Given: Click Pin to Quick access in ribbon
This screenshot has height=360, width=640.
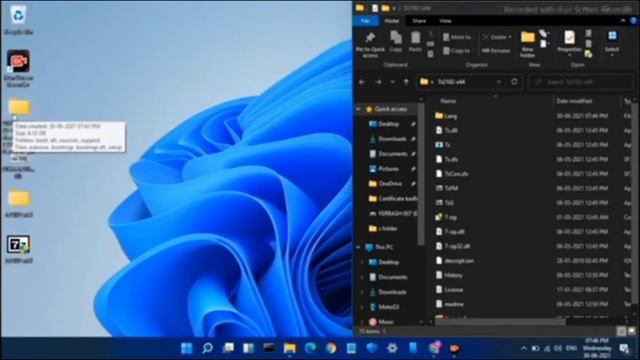Looking at the screenshot, I should pyautogui.click(x=370, y=45).
